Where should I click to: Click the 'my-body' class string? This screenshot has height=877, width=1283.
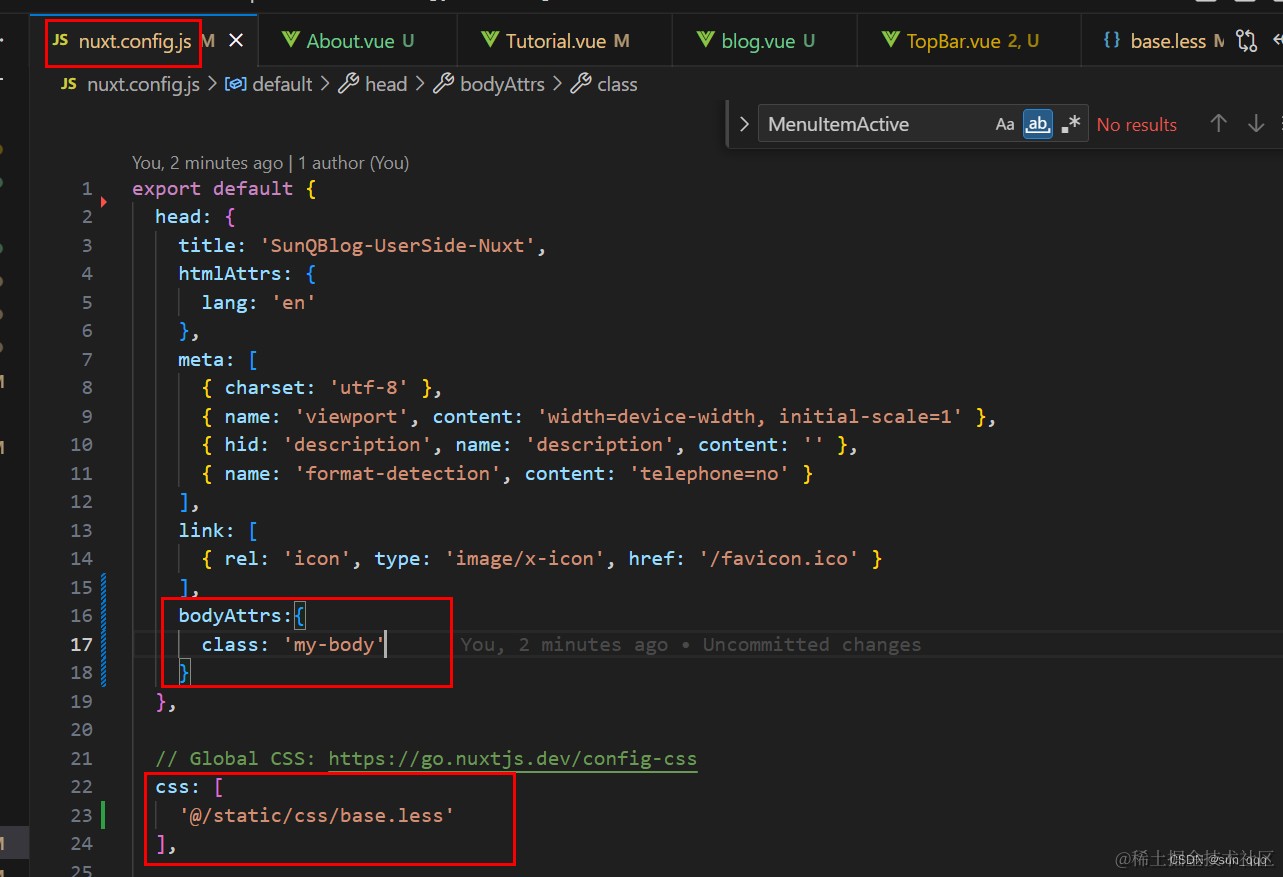coord(334,644)
